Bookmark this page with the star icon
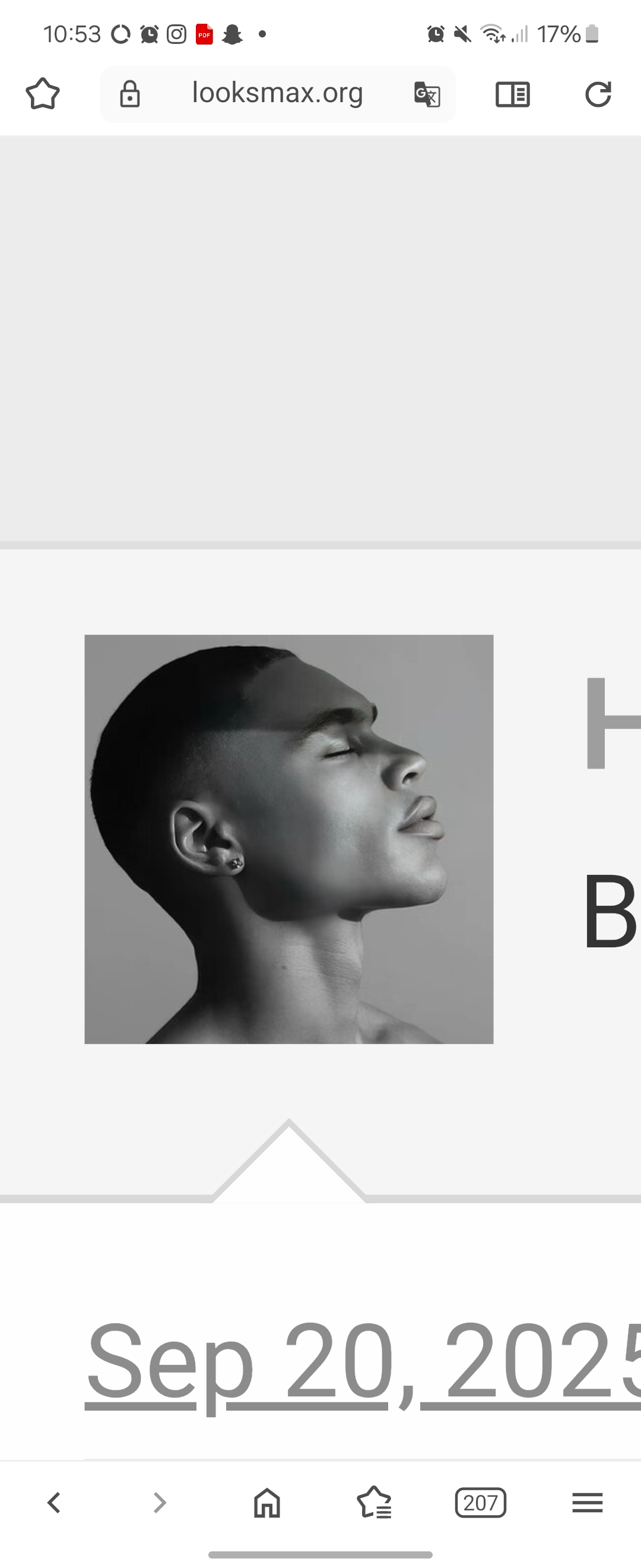Viewport: 641px width, 1568px height. pos(43,94)
